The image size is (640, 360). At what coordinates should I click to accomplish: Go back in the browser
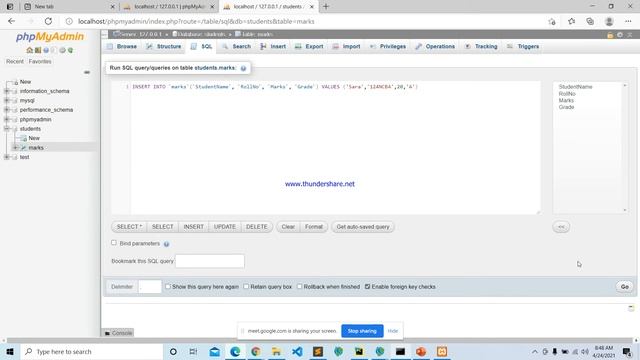point(11,21)
